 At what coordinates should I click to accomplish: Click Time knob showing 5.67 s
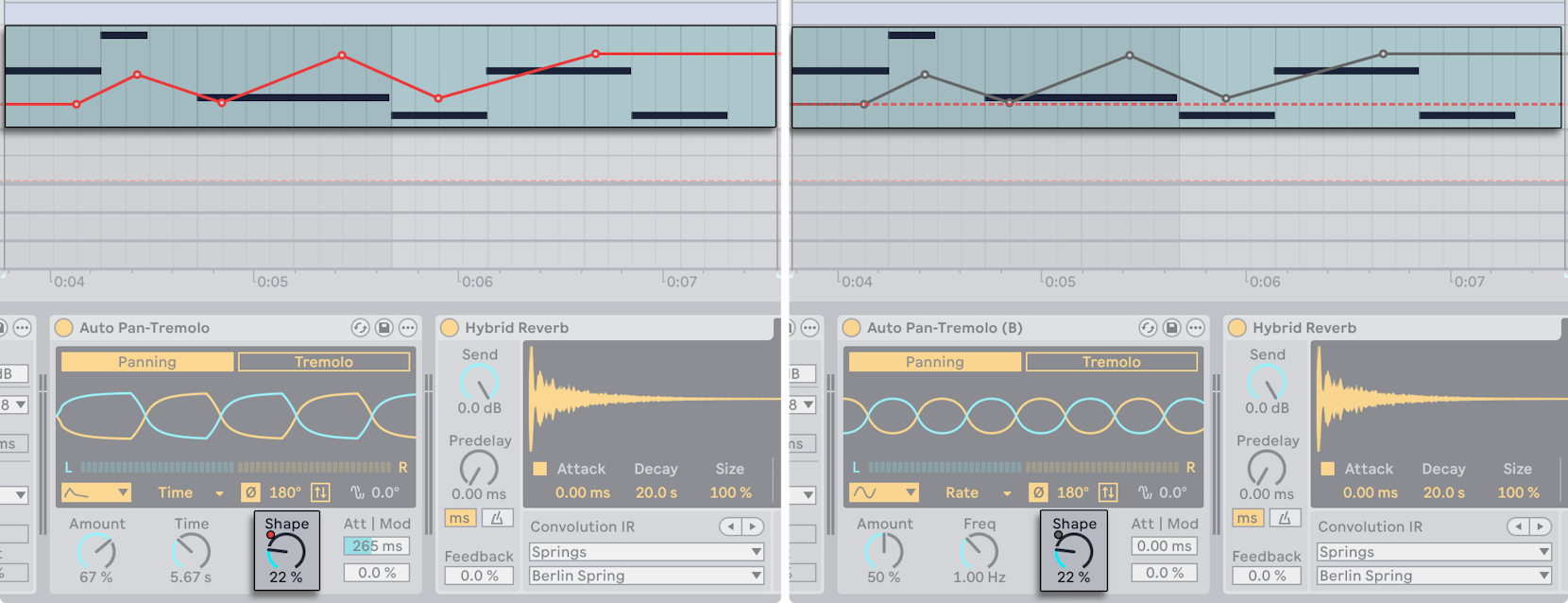192,551
